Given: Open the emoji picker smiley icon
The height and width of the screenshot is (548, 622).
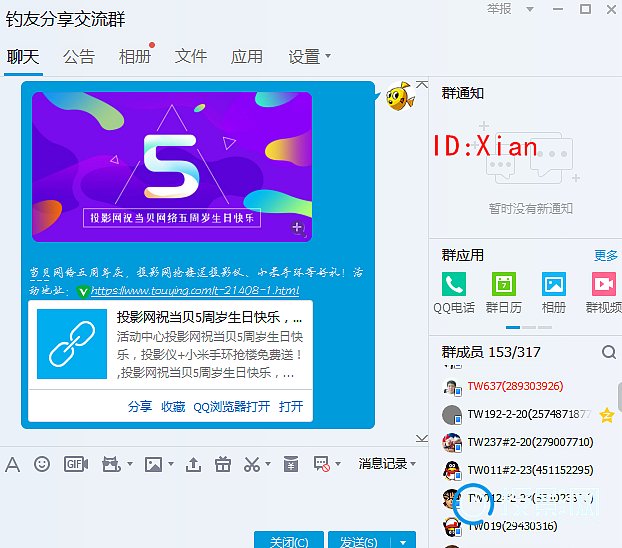Looking at the screenshot, I should 42,464.
